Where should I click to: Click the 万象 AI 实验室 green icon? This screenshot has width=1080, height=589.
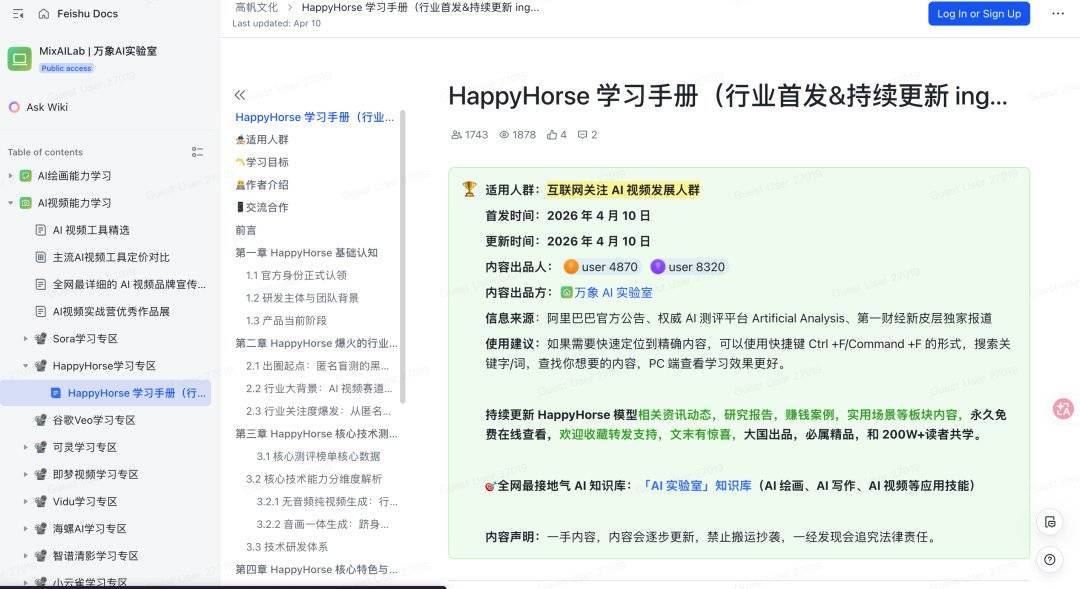pos(566,293)
